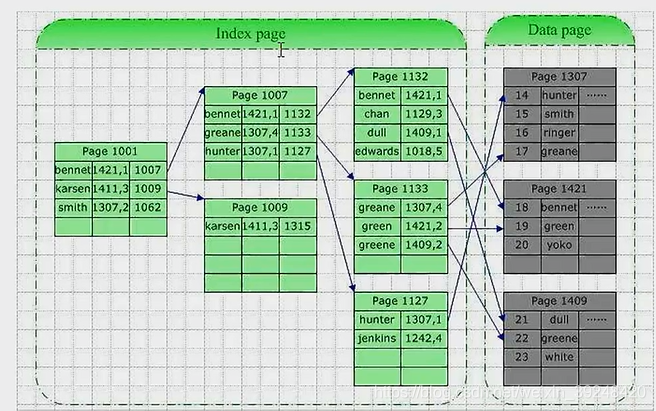Select "bennet" name in Page 1421
This screenshot has height=411, width=656.
(x=559, y=208)
